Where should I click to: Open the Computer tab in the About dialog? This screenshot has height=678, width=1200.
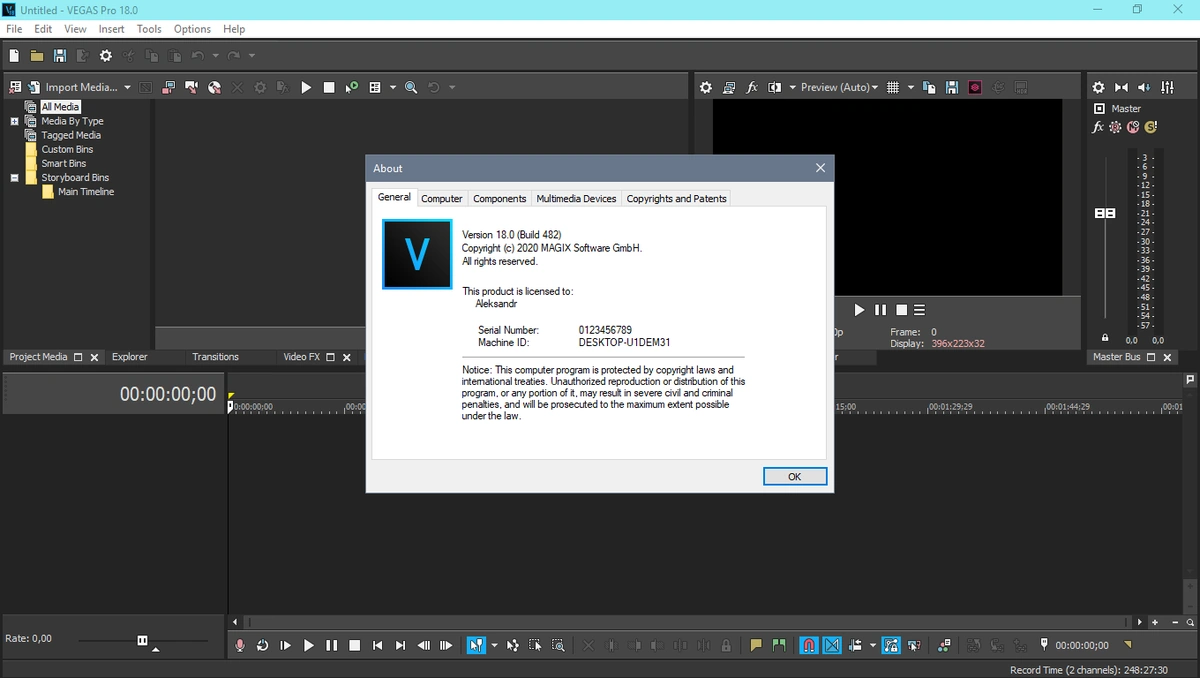(442, 199)
